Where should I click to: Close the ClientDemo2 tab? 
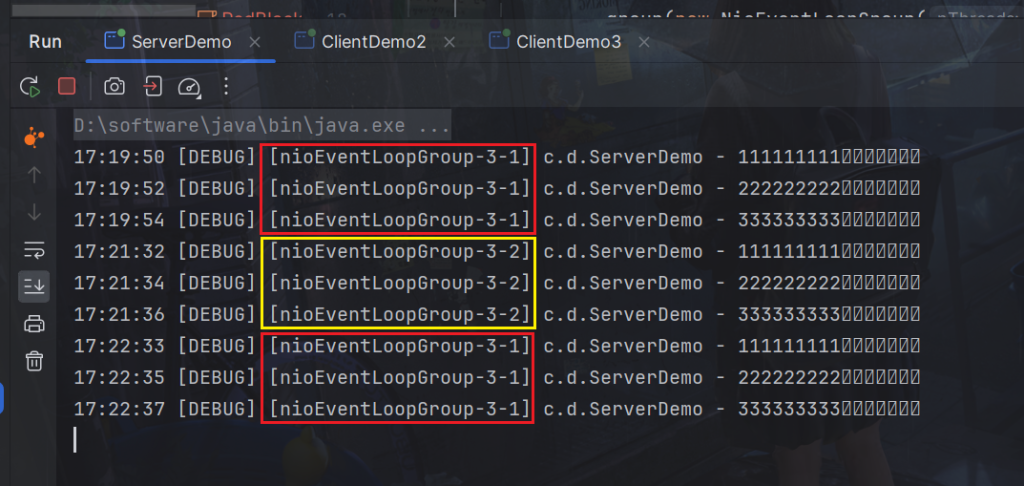pyautogui.click(x=451, y=42)
